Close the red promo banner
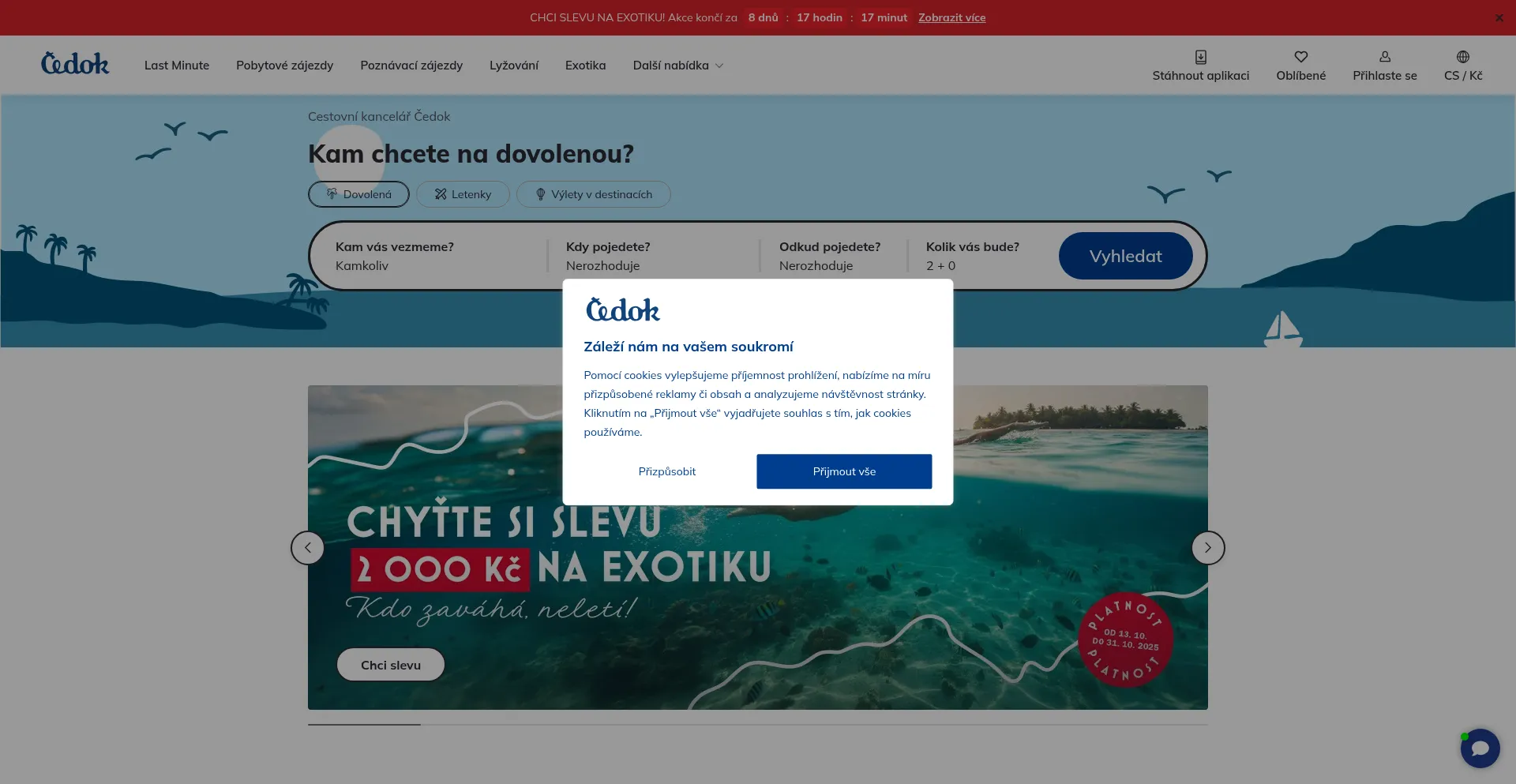 pos(1499,18)
